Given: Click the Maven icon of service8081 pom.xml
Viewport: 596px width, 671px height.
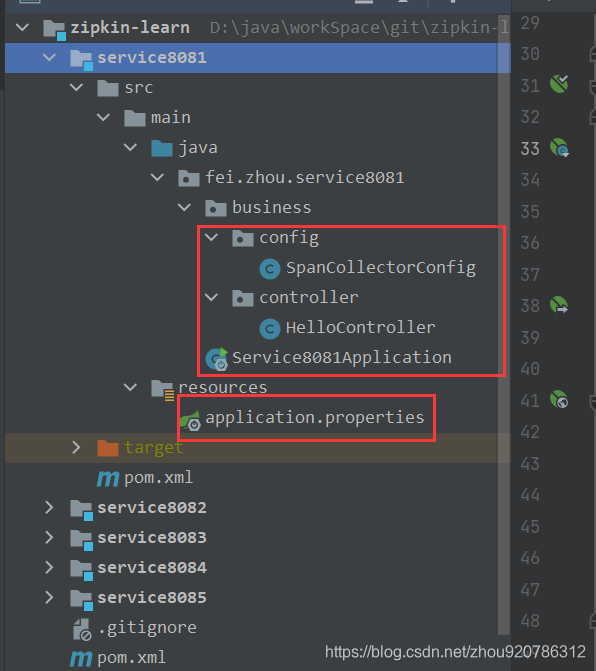Looking at the screenshot, I should [x=108, y=478].
